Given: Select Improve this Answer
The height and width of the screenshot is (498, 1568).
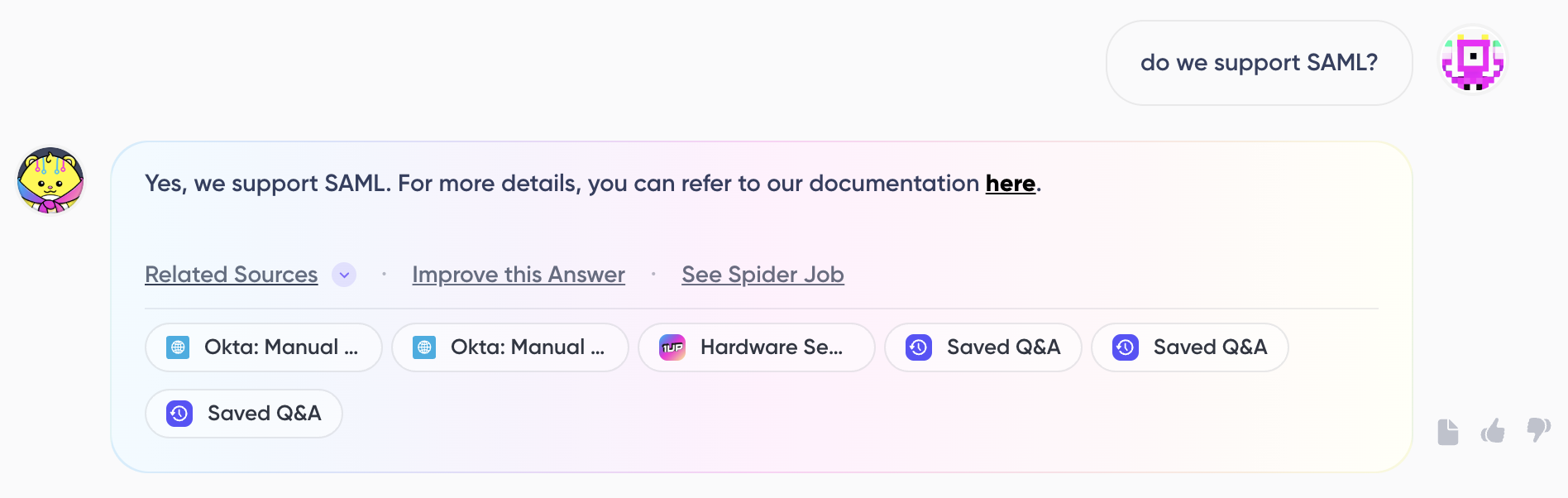Looking at the screenshot, I should [x=519, y=275].
